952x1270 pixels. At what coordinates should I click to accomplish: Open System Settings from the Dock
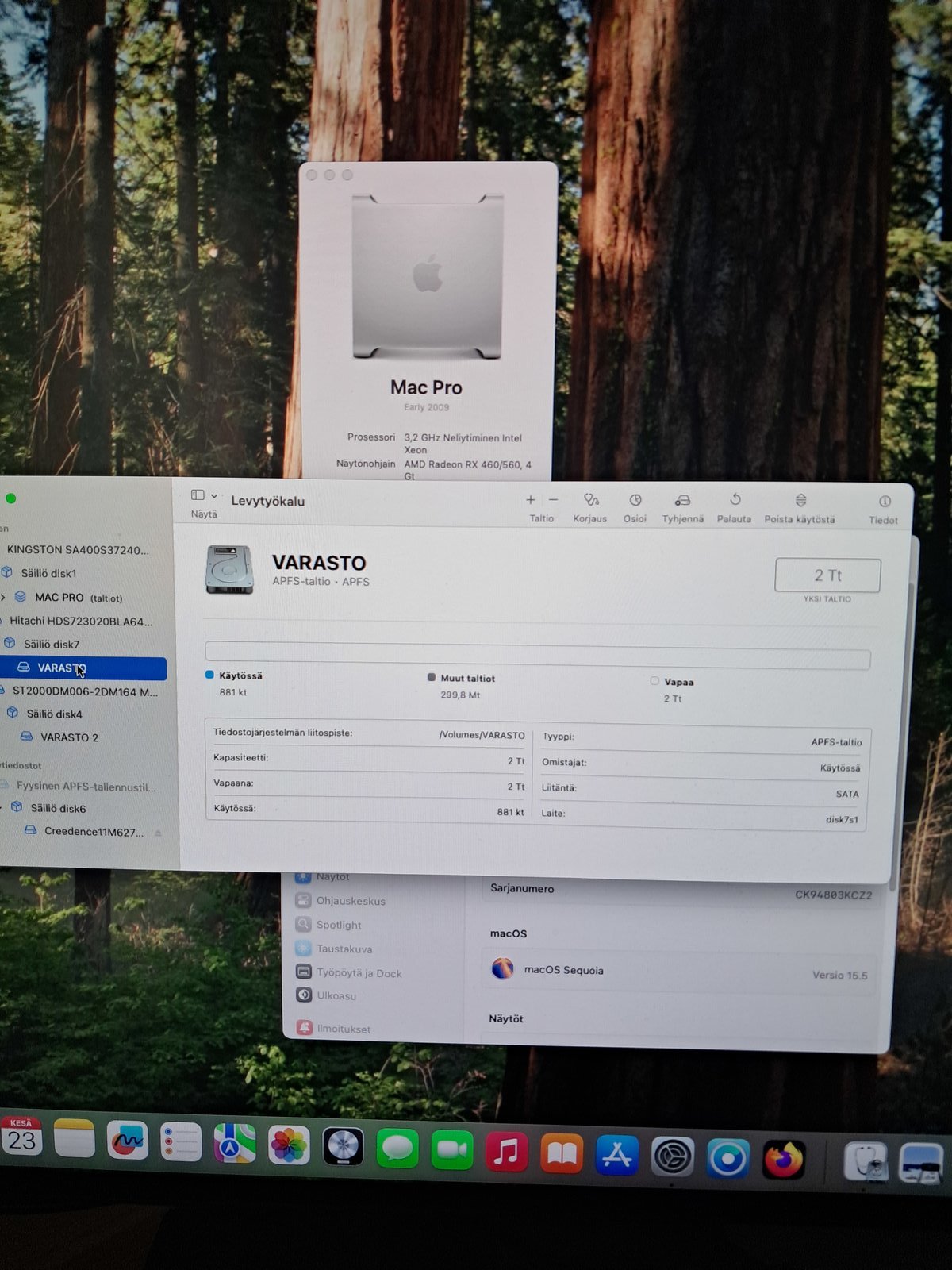click(x=673, y=1157)
